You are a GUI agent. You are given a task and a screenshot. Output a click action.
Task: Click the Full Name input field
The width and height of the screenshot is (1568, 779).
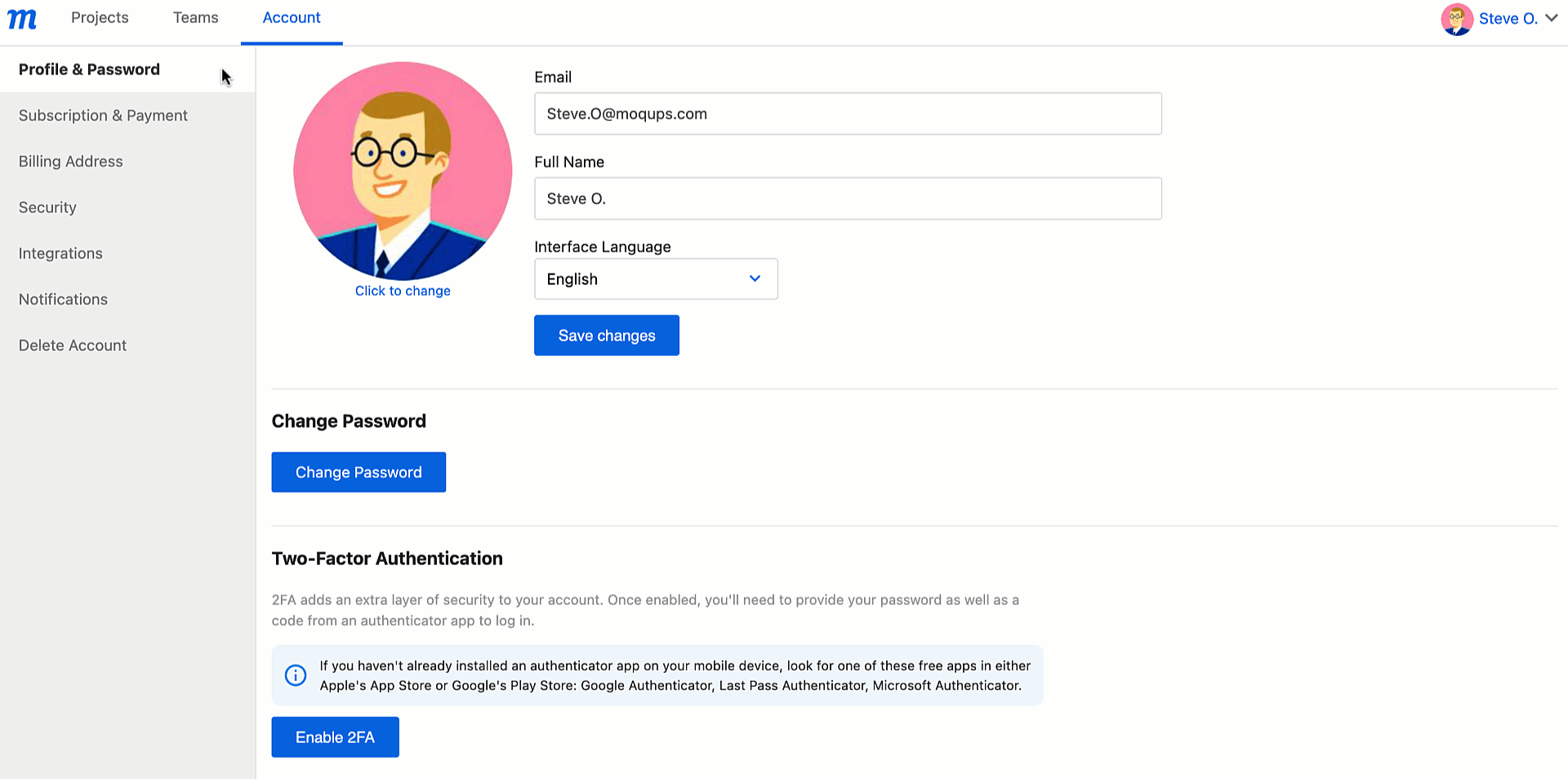pyautogui.click(x=847, y=198)
